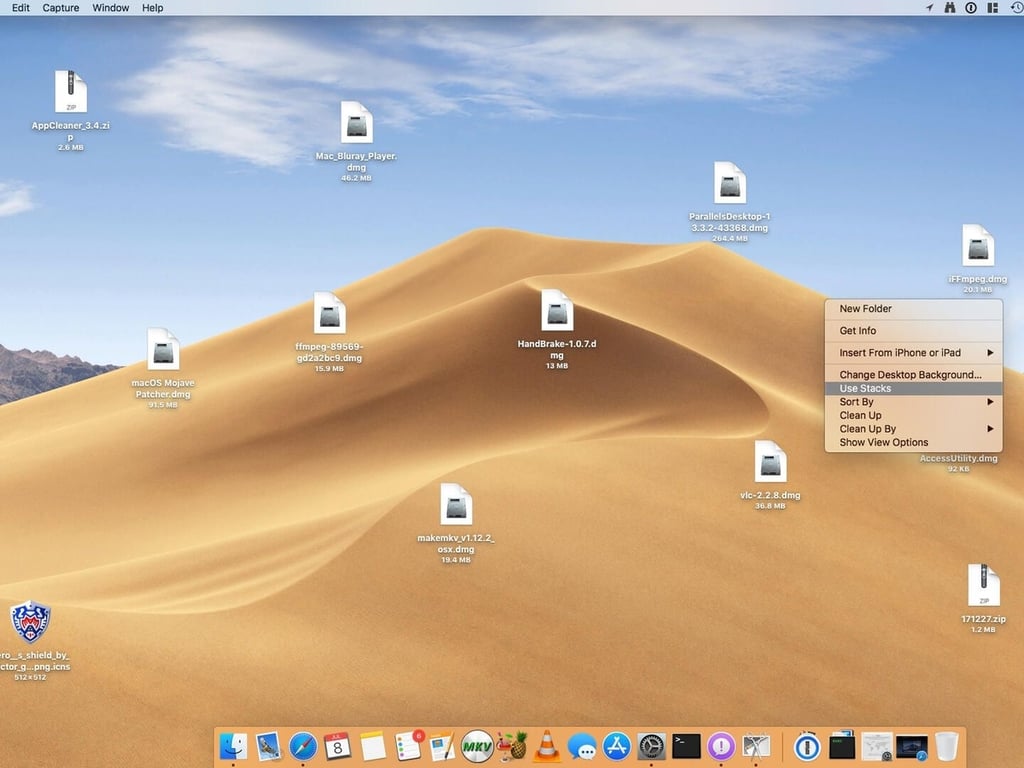Select AppCleaner_3.4.zip file on desktop

click(71, 91)
